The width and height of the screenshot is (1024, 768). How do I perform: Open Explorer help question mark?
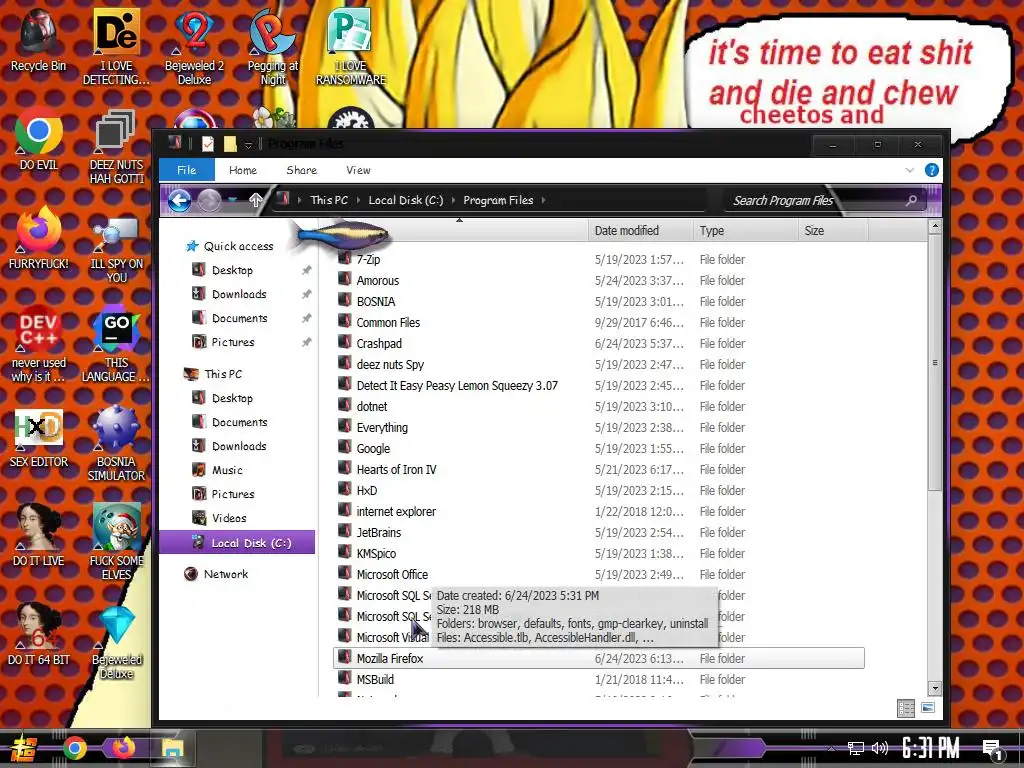click(x=932, y=170)
